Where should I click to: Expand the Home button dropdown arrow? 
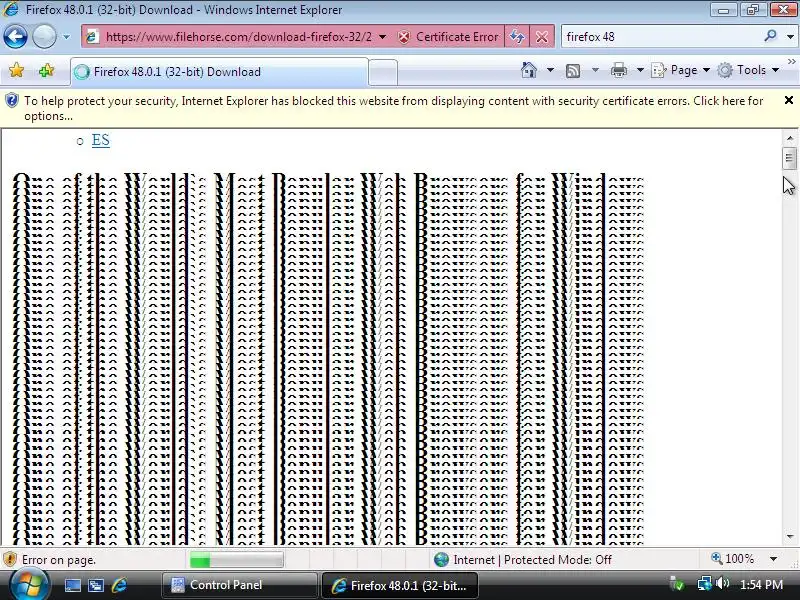pos(550,70)
